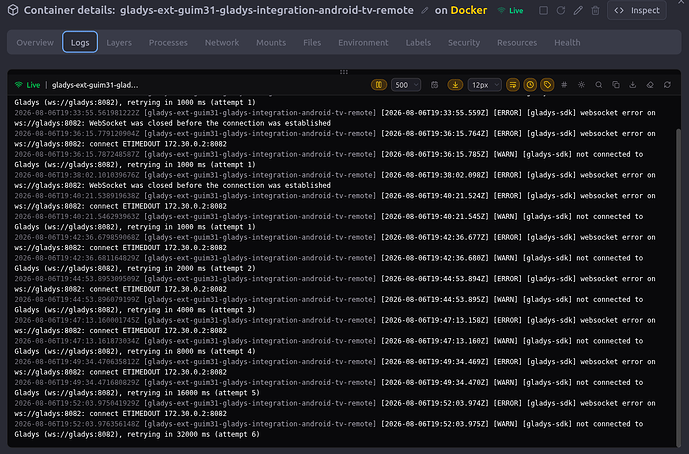689x454 pixels.
Task: Open the log date range calendar icon
Action: click(435, 85)
